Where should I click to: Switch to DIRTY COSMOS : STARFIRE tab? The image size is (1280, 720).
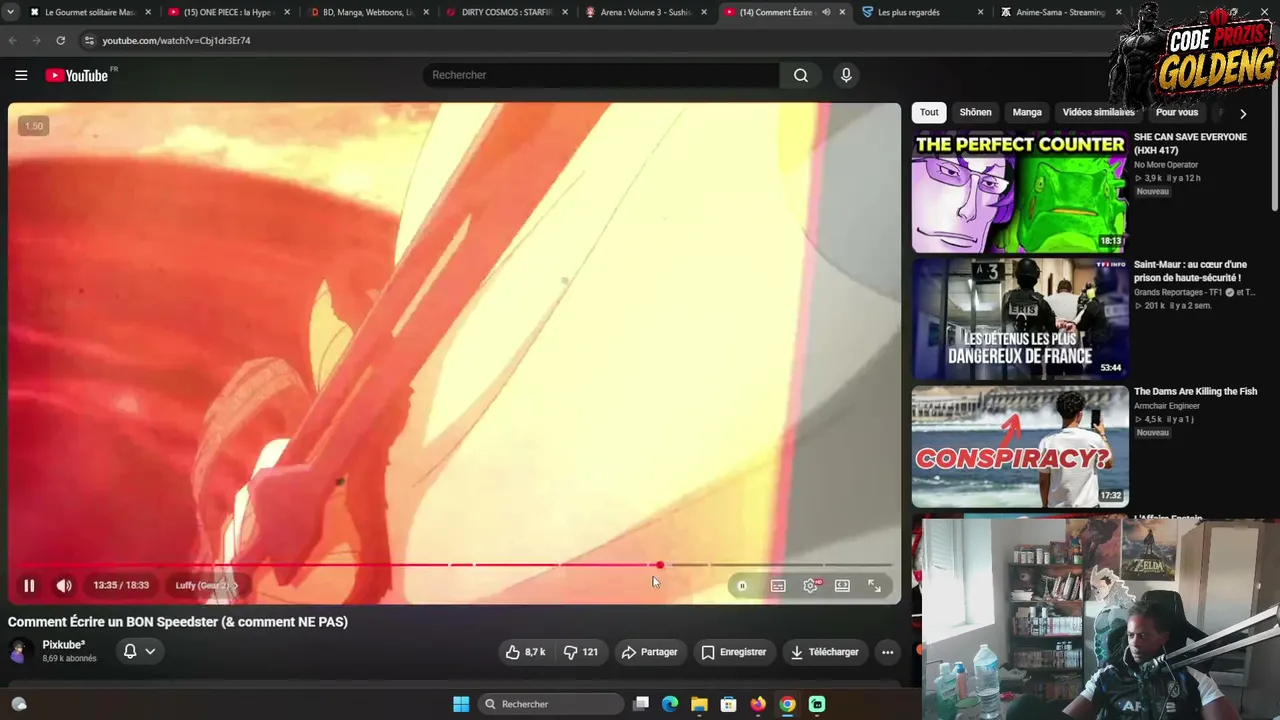[506, 12]
